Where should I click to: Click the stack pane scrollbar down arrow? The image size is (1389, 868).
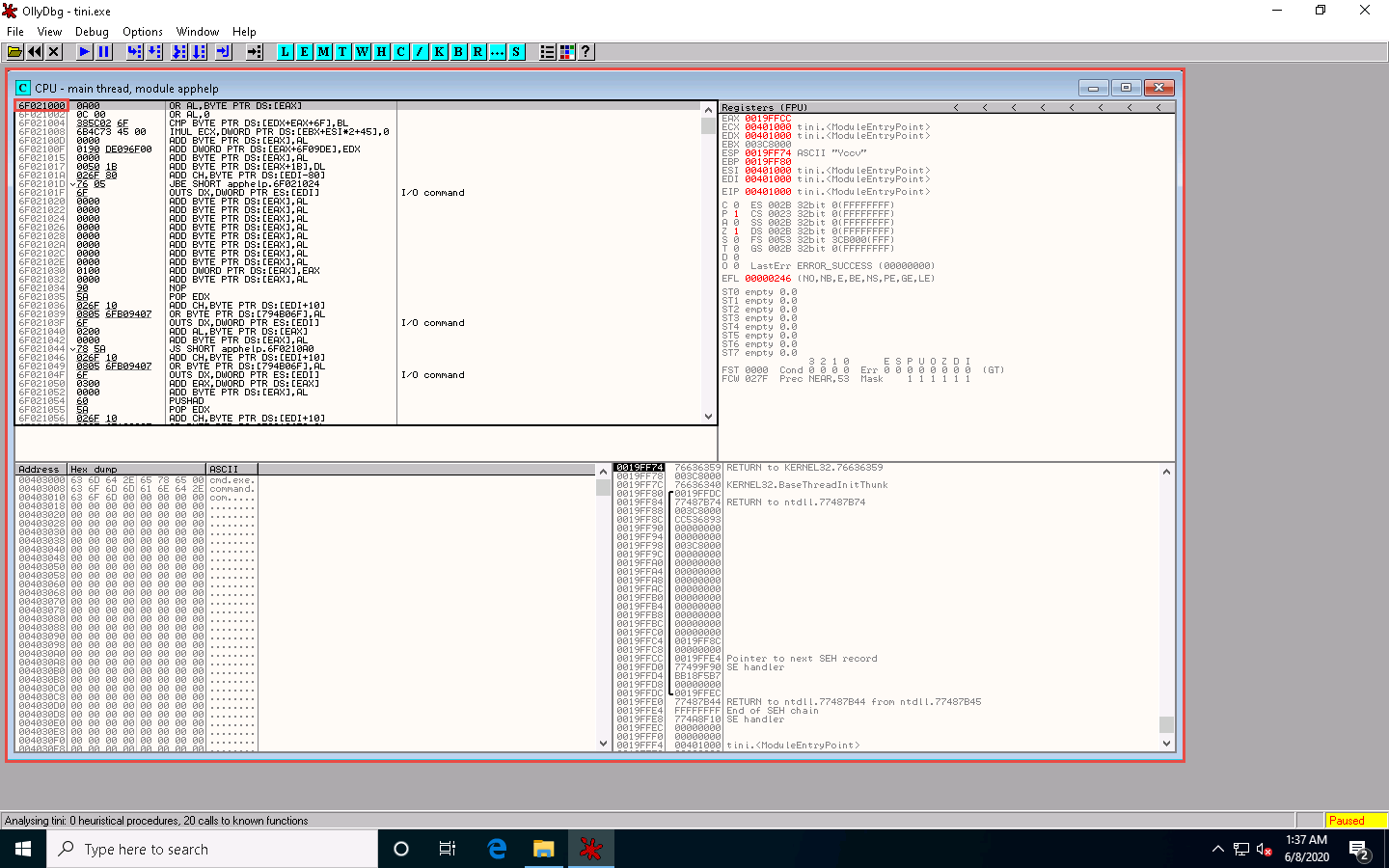(1166, 744)
